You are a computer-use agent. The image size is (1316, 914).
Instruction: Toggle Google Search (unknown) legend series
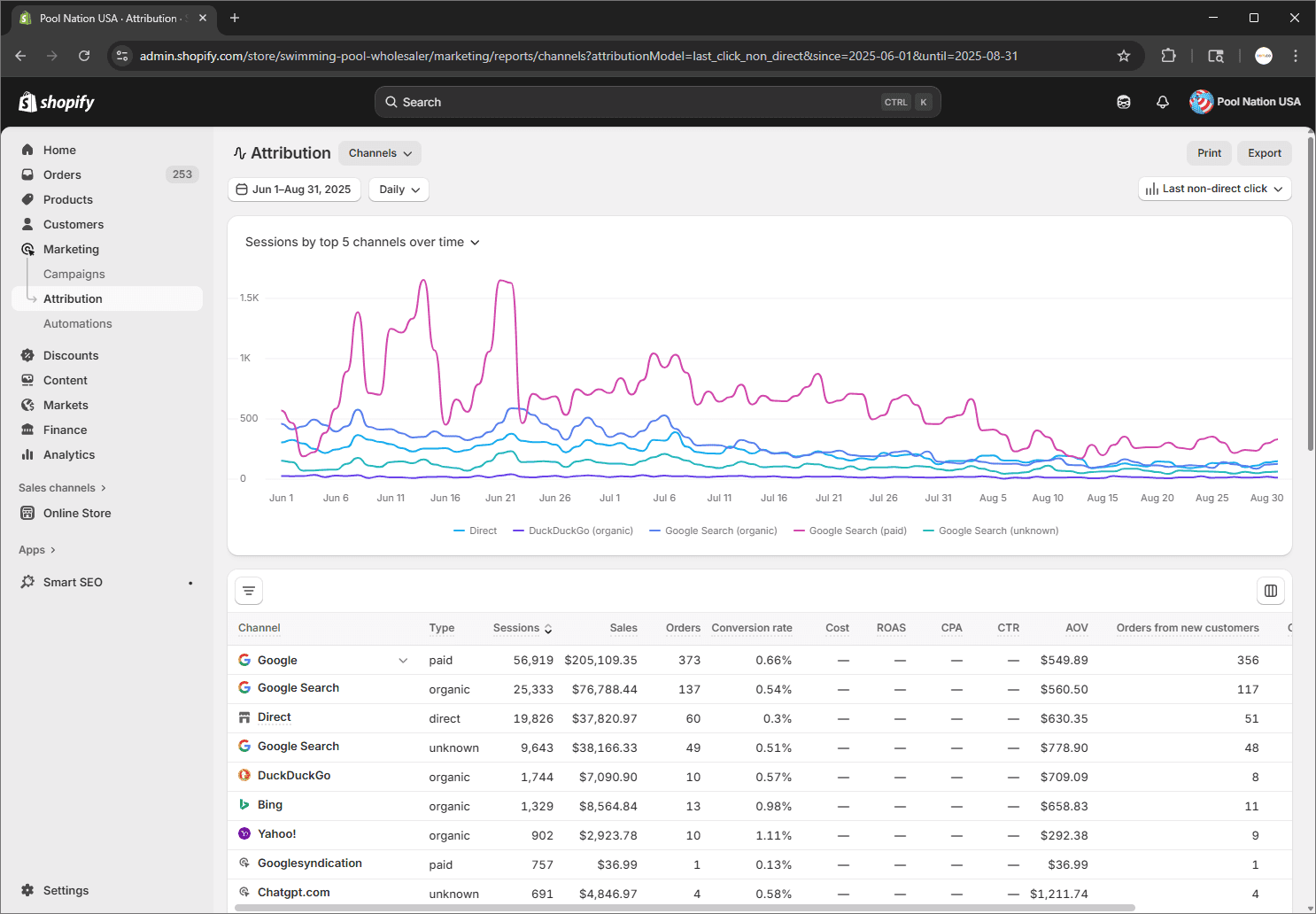click(990, 531)
